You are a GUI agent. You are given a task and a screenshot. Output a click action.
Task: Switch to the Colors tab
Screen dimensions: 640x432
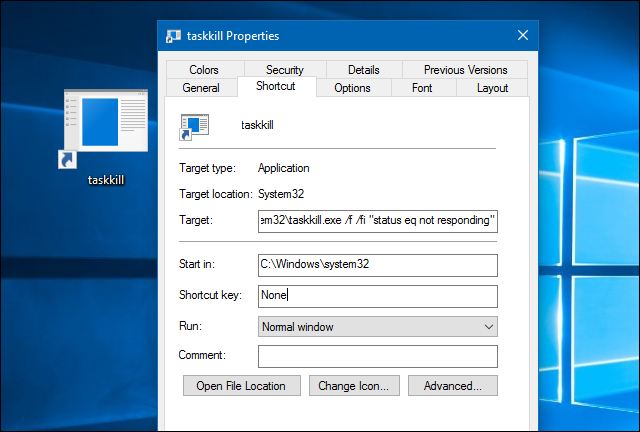click(x=204, y=70)
